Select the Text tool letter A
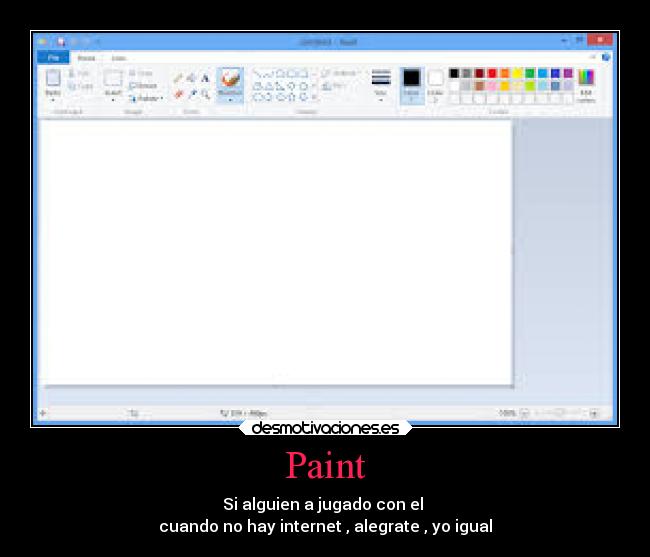 click(x=205, y=78)
